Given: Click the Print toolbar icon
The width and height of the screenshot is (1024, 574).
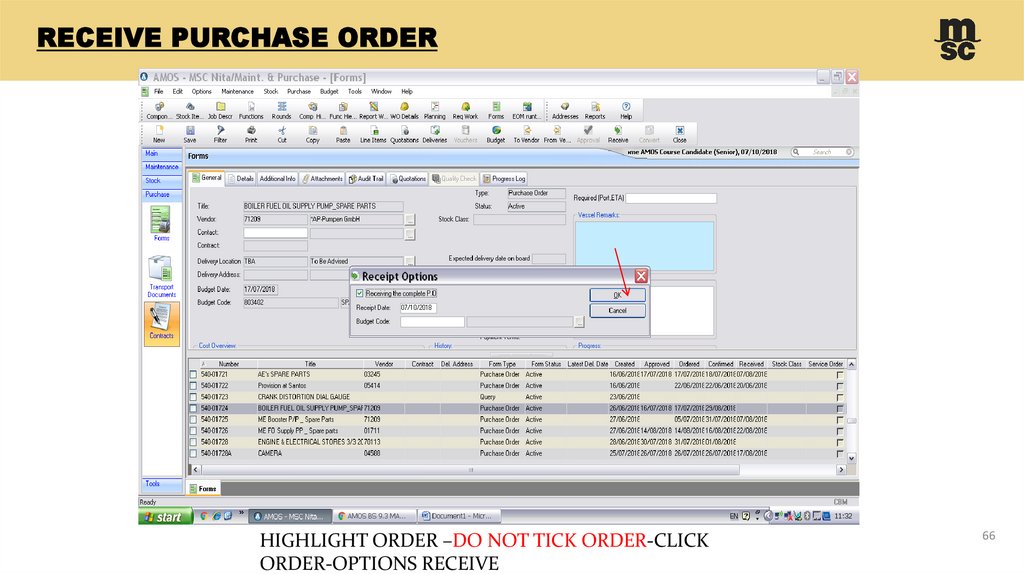Looking at the screenshot, I should coord(251,134).
